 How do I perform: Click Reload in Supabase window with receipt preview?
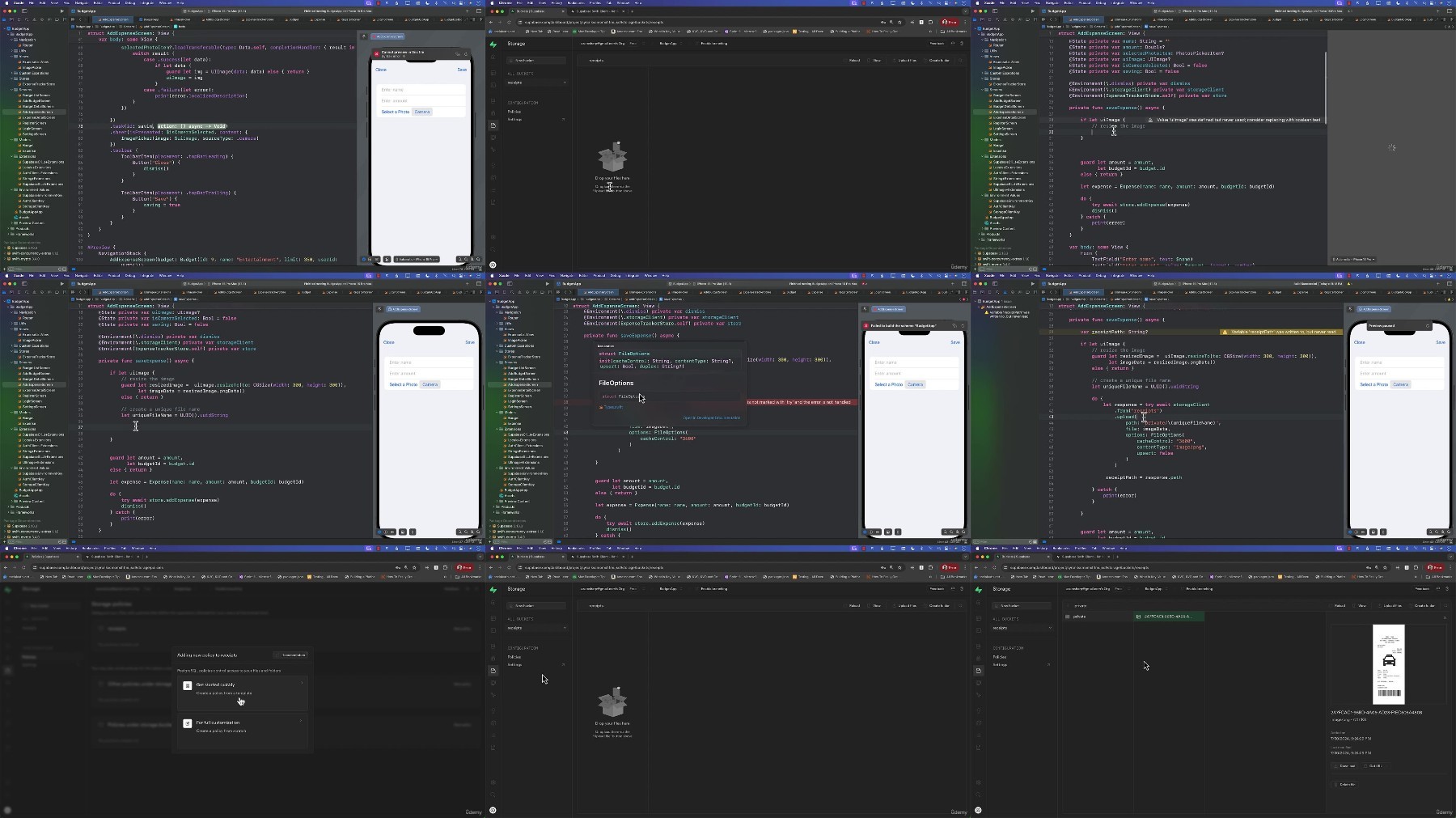(1338, 606)
